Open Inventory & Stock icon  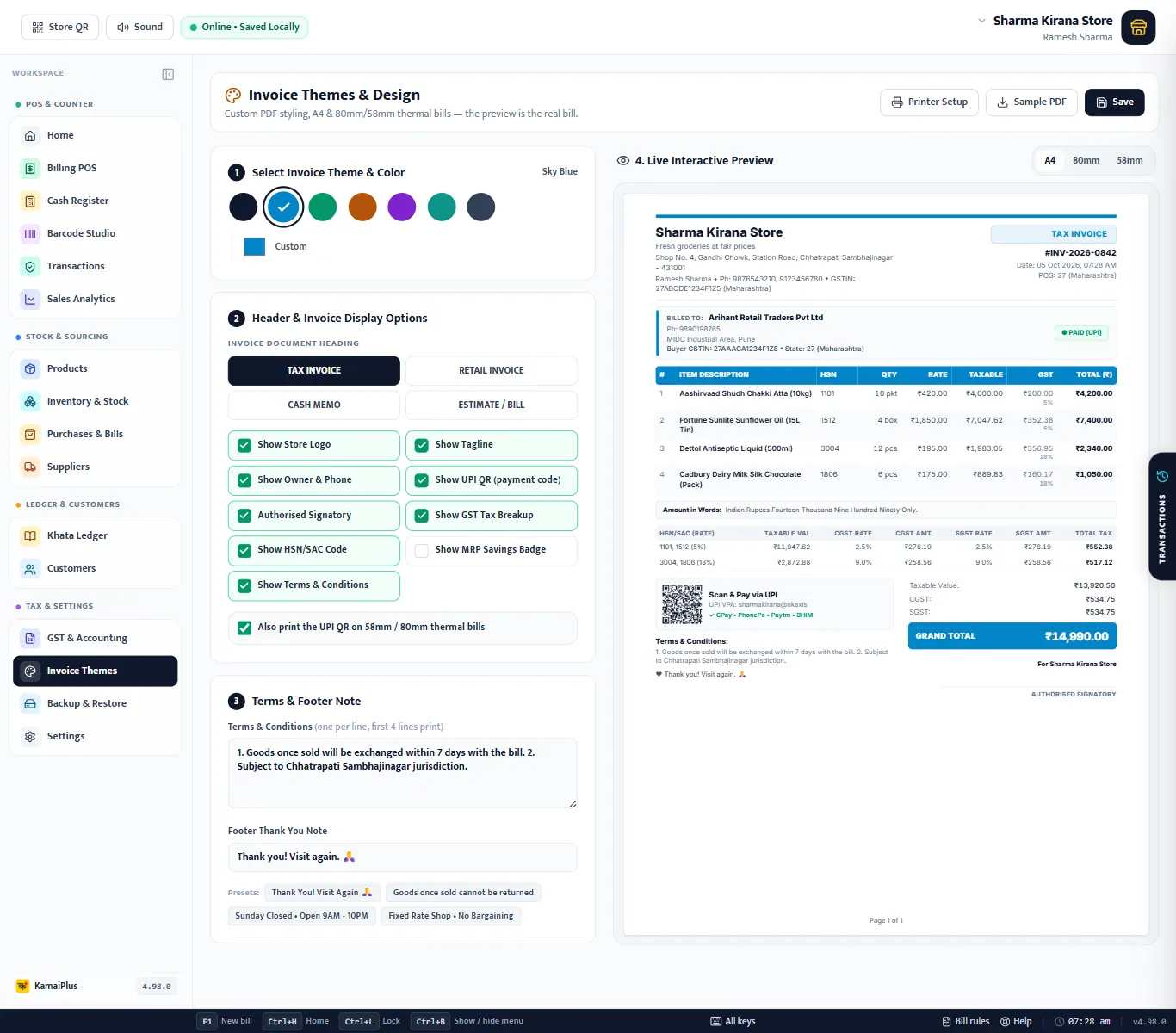tap(30, 401)
